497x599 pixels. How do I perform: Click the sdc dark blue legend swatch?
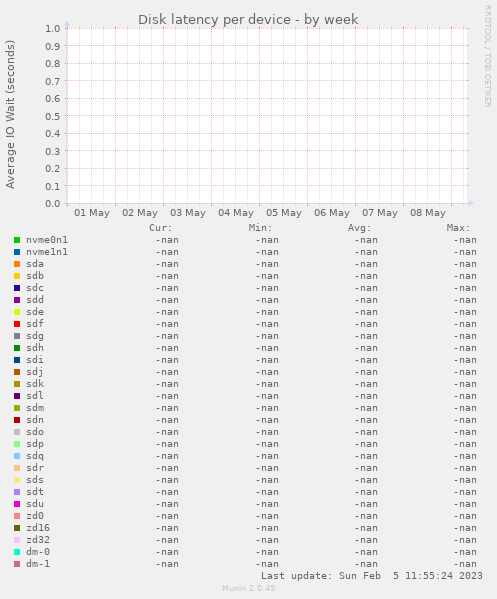coord(17,288)
